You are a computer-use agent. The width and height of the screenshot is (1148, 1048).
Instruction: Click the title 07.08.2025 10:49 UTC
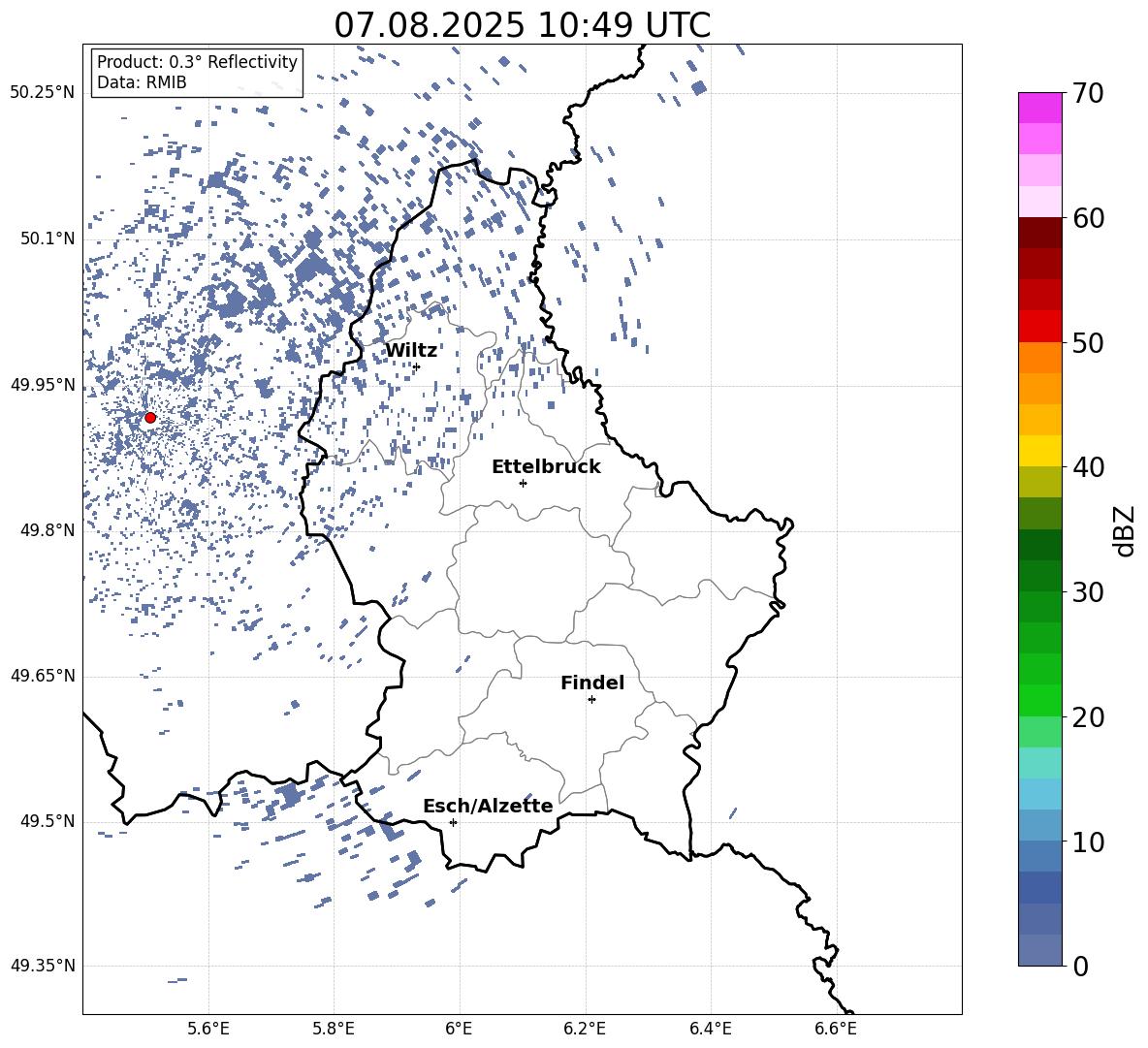522,25
